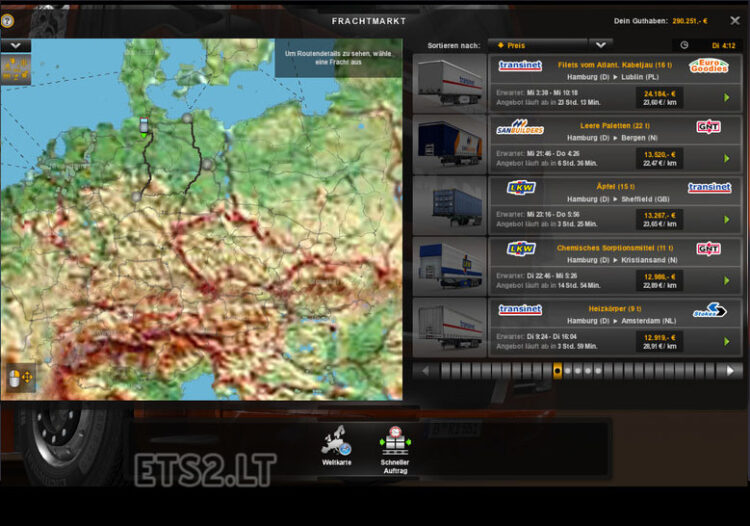Click the 12.919 € price box
The height and width of the screenshot is (526, 750).
[x=660, y=341]
